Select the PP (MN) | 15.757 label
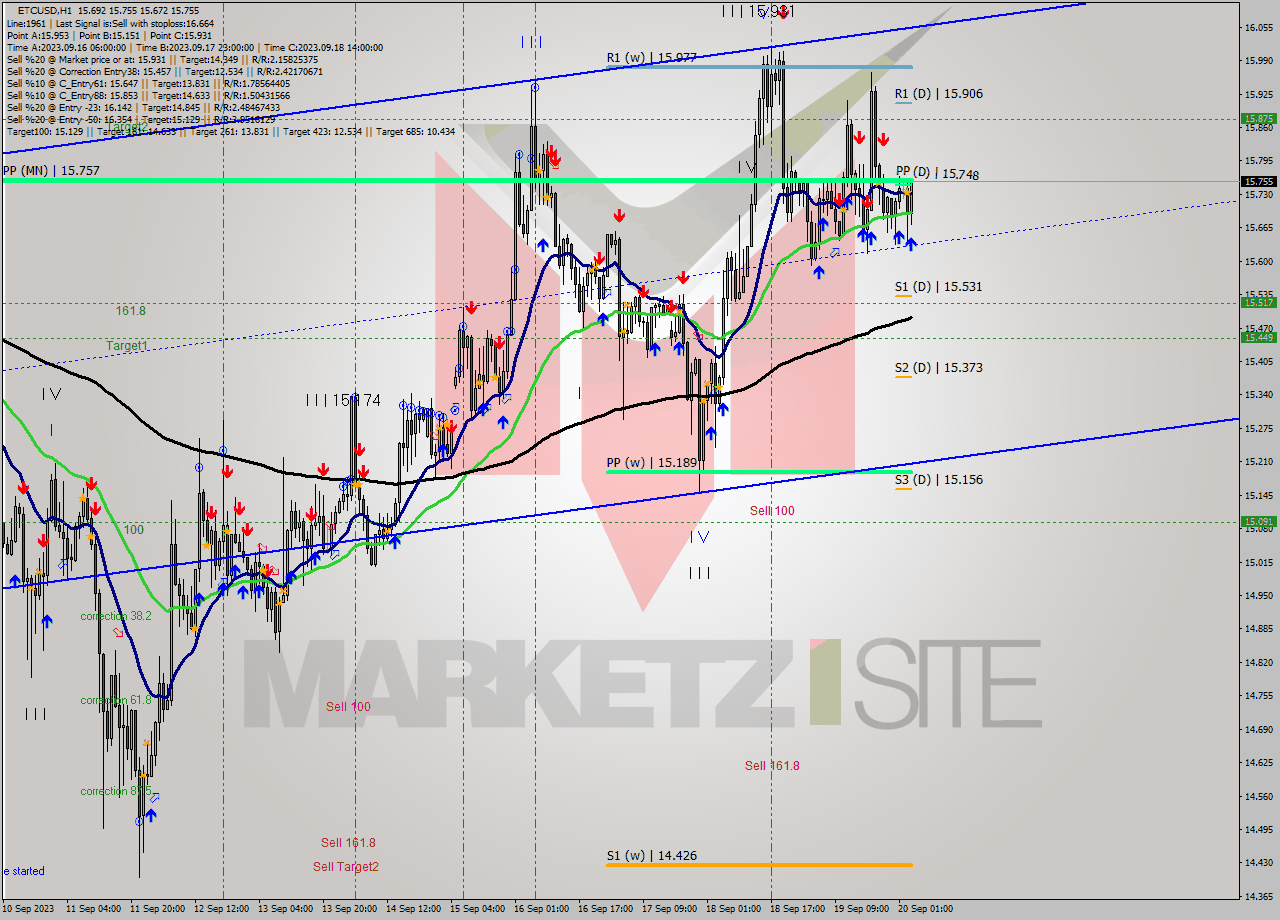Viewport: 1280px width, 920px height. pyautogui.click(x=51, y=171)
